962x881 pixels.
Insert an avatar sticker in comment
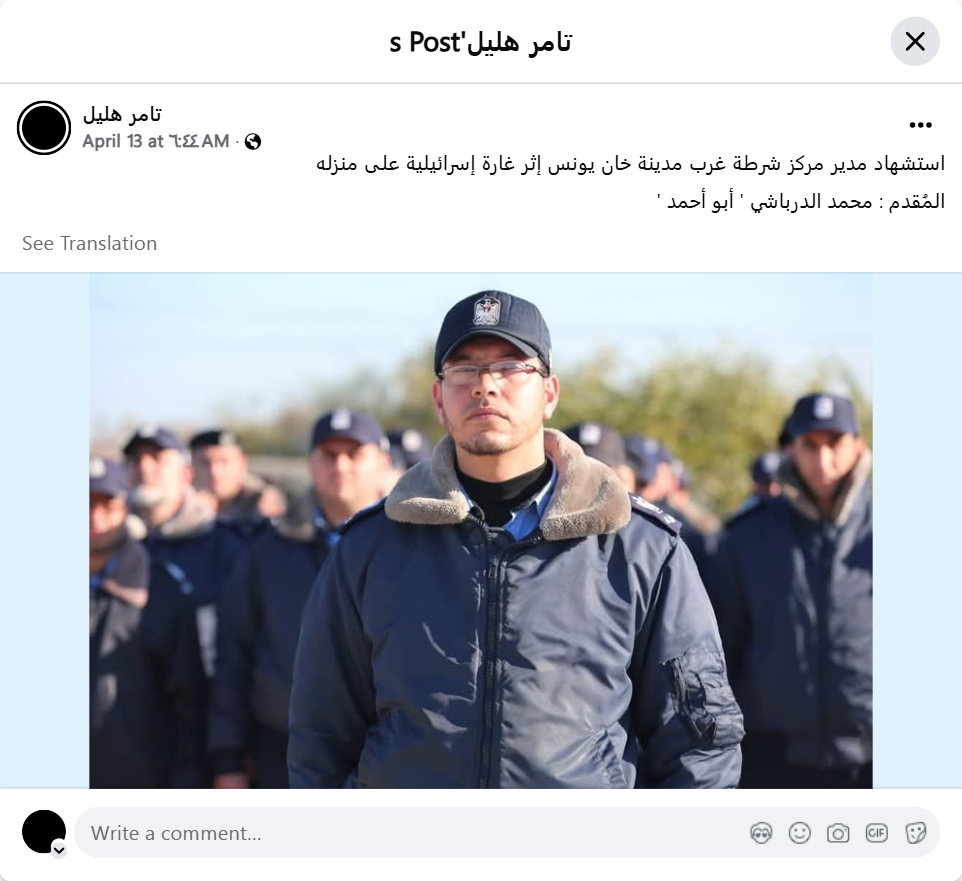click(x=761, y=833)
